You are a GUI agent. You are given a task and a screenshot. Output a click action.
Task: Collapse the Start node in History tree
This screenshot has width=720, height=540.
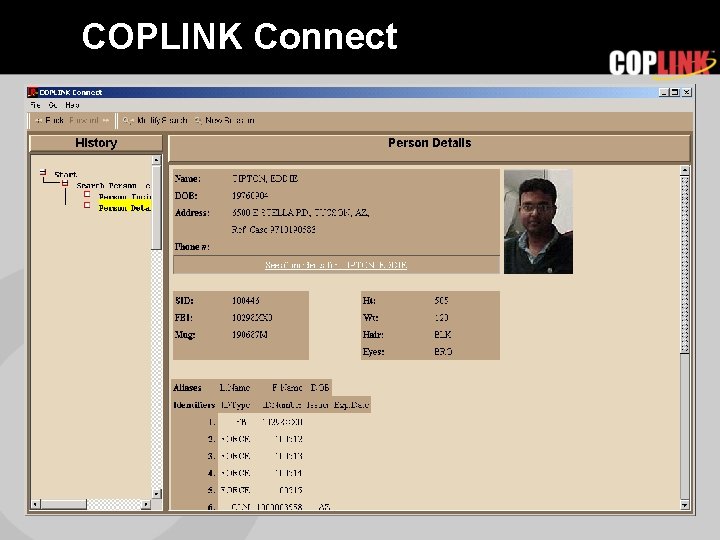click(43, 173)
